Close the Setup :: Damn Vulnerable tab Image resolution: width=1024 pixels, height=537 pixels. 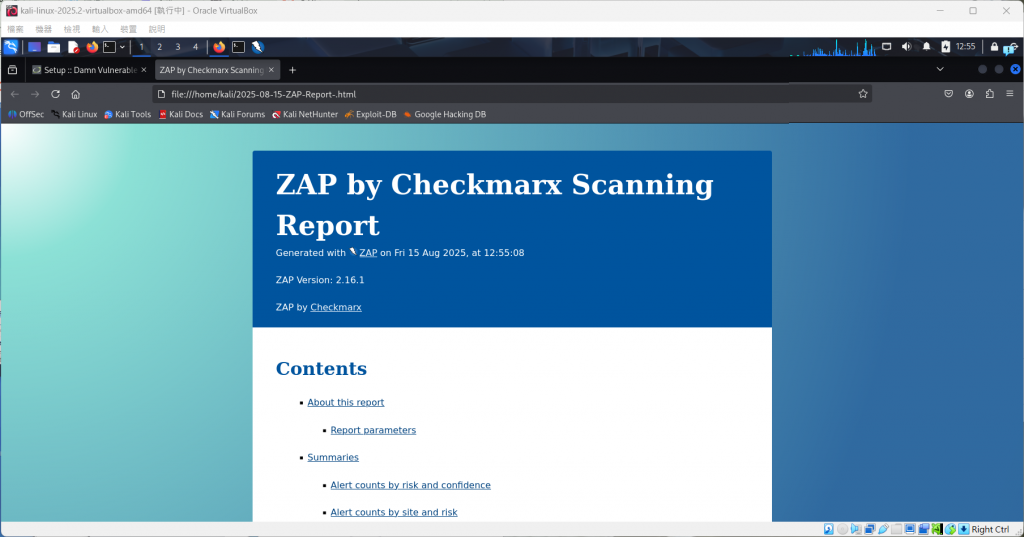[144, 70]
